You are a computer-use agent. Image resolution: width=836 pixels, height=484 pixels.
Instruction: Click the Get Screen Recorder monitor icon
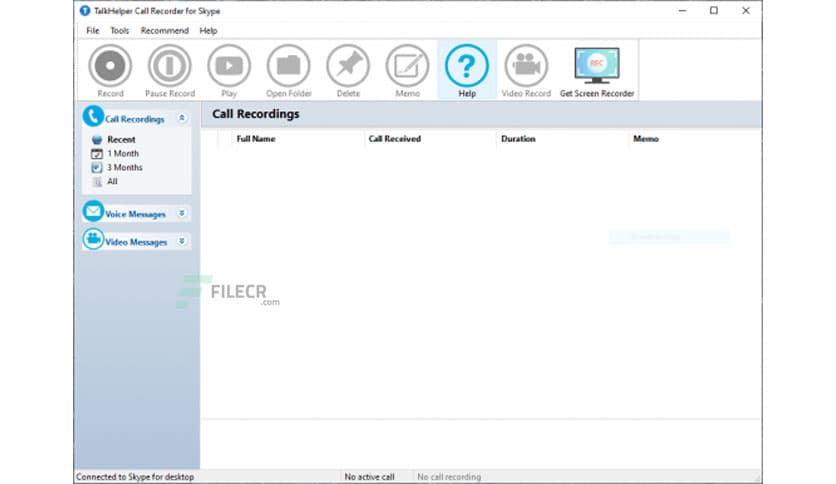(597, 66)
